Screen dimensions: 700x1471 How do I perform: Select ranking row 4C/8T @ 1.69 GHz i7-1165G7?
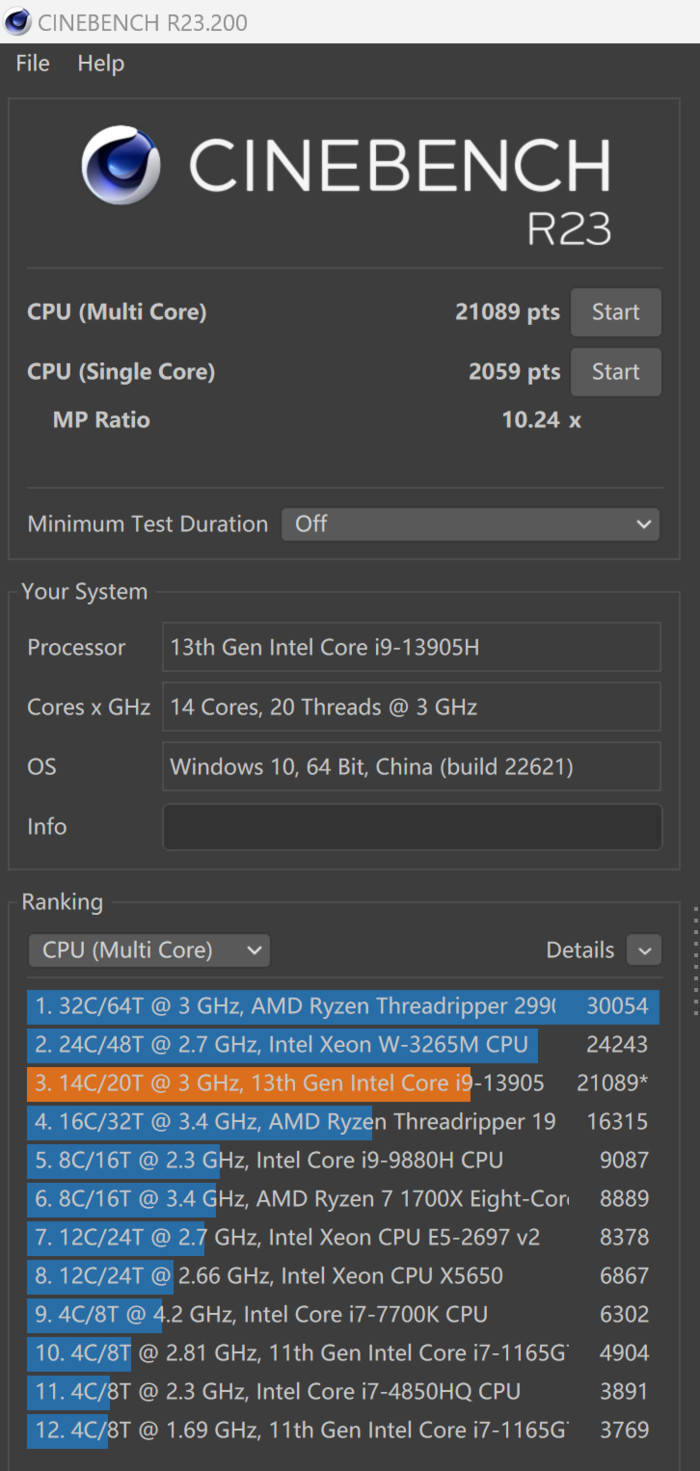[343, 1430]
